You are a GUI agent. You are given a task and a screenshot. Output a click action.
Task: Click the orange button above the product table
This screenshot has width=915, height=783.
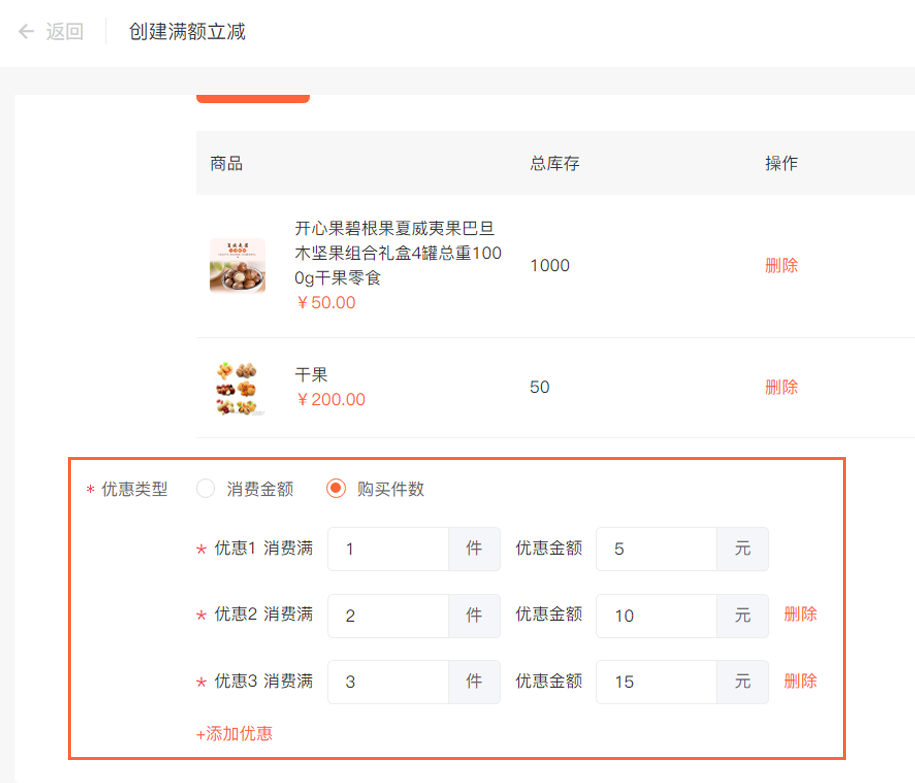click(253, 99)
